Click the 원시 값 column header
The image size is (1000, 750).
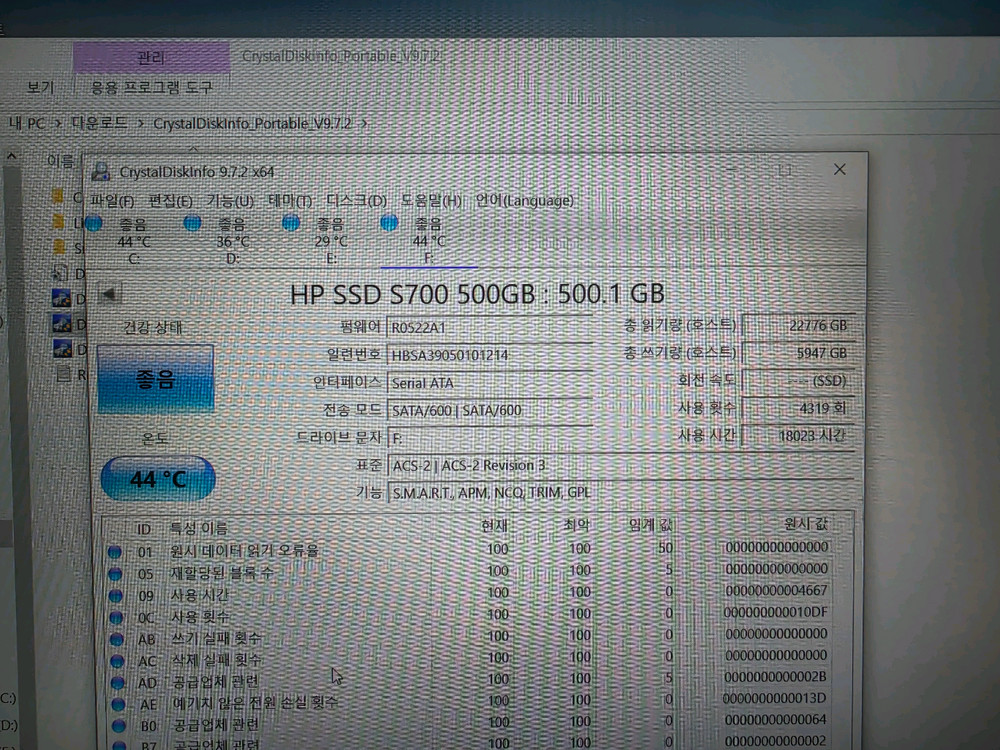805,524
